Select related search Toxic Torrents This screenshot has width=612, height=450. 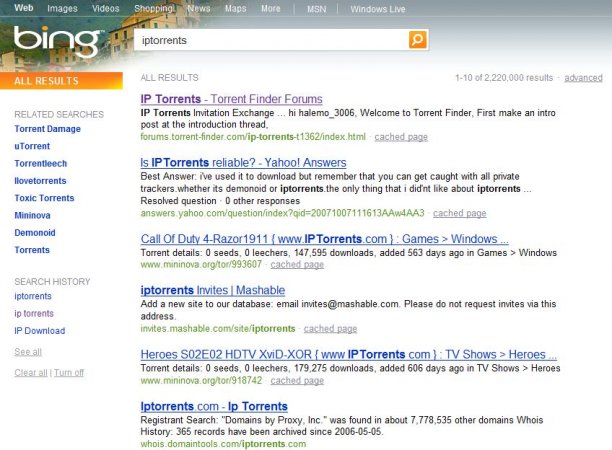click(x=44, y=198)
